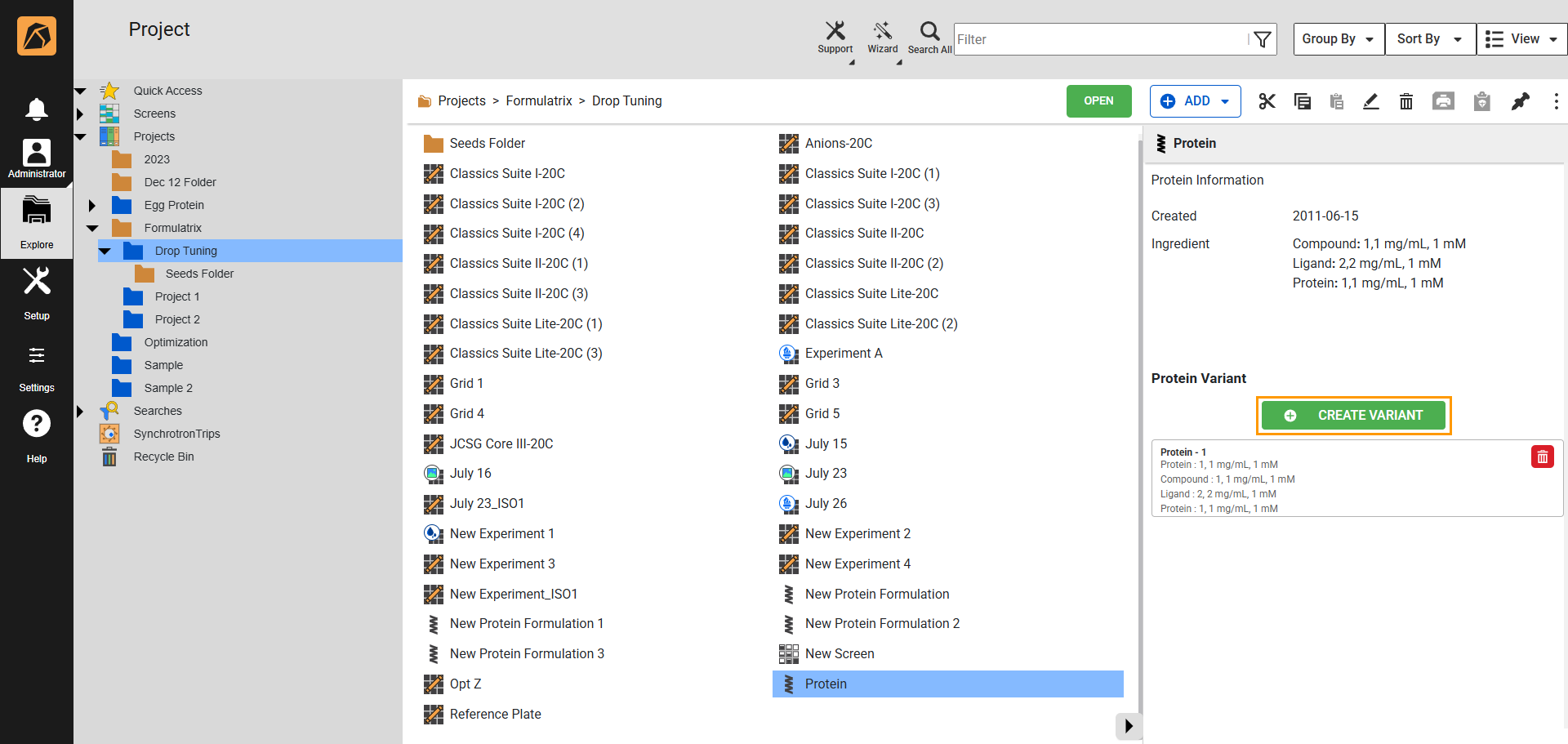Open the Group By dropdown
Screen dimensions: 1568x744
[x=1339, y=39]
